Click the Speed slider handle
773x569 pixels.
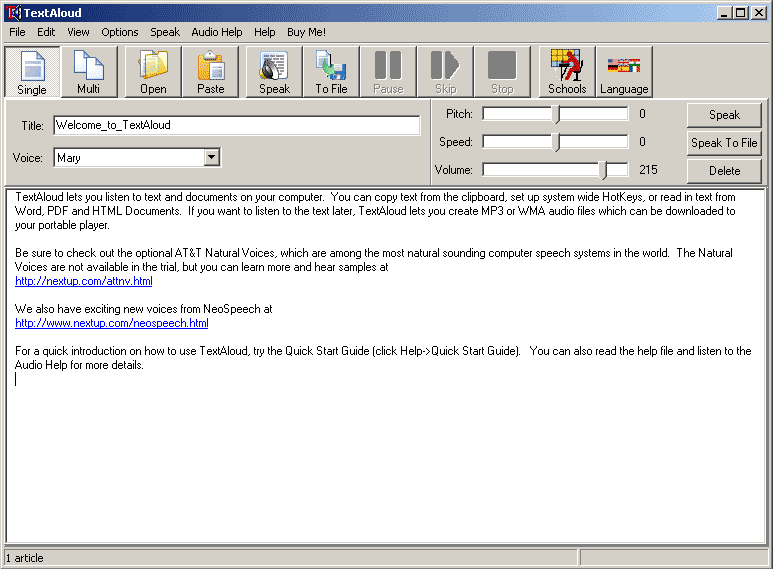click(557, 142)
